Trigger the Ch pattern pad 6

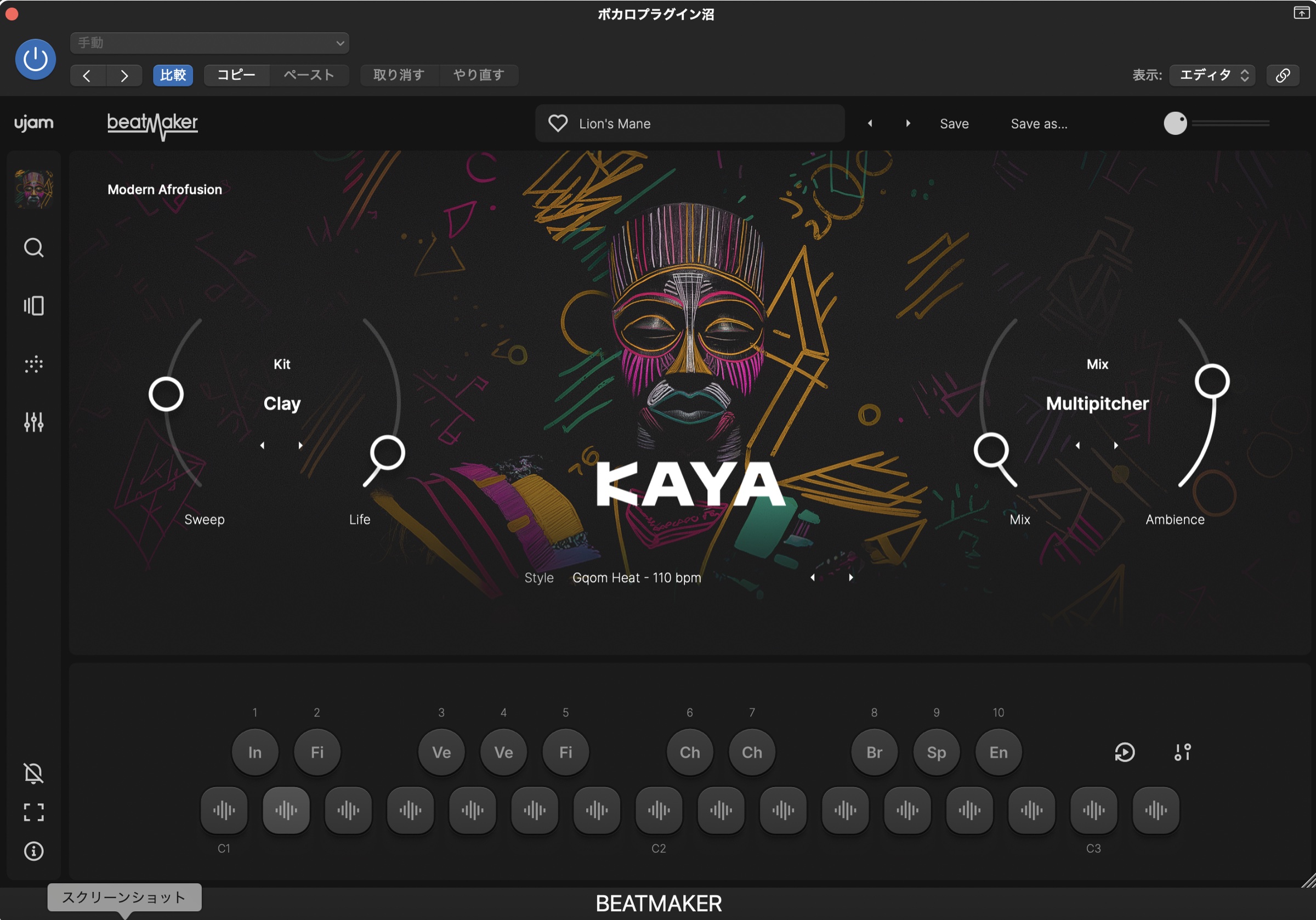point(690,752)
